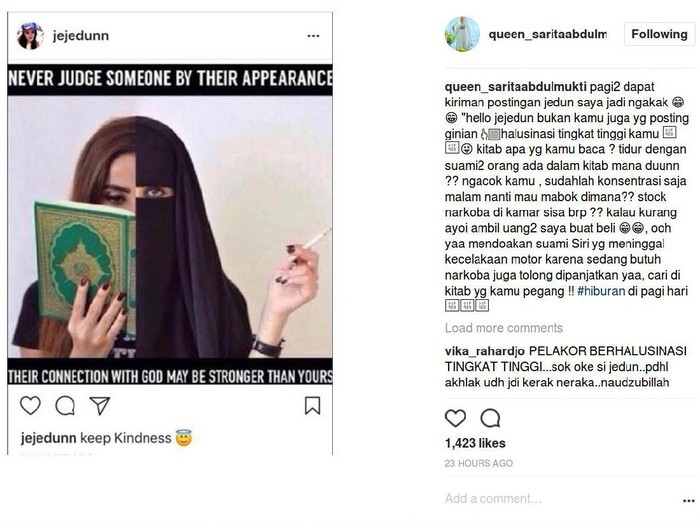Like the jejedunn post with heart icon

30,406
